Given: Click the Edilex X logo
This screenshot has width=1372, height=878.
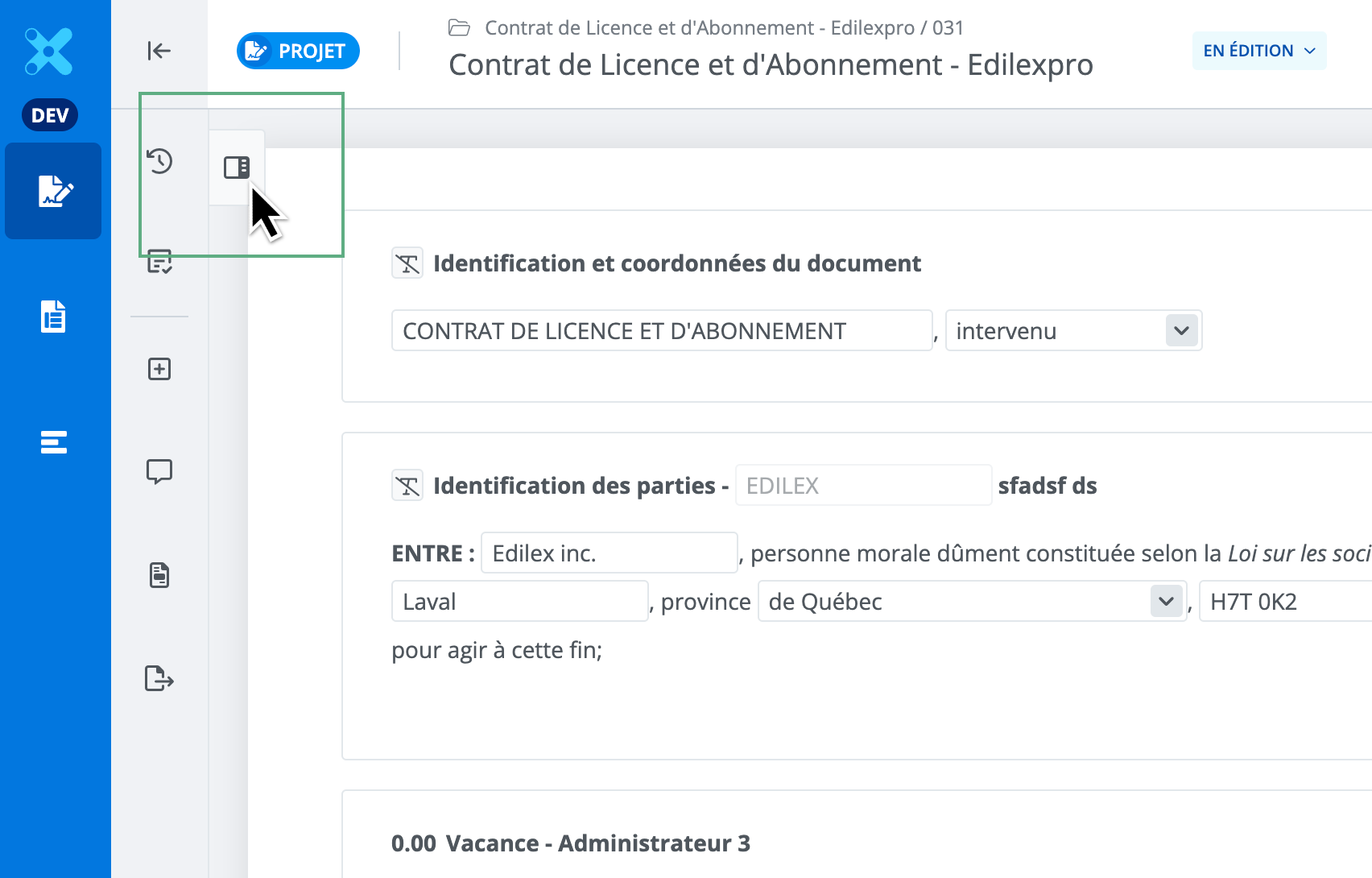Looking at the screenshot, I should click(49, 52).
